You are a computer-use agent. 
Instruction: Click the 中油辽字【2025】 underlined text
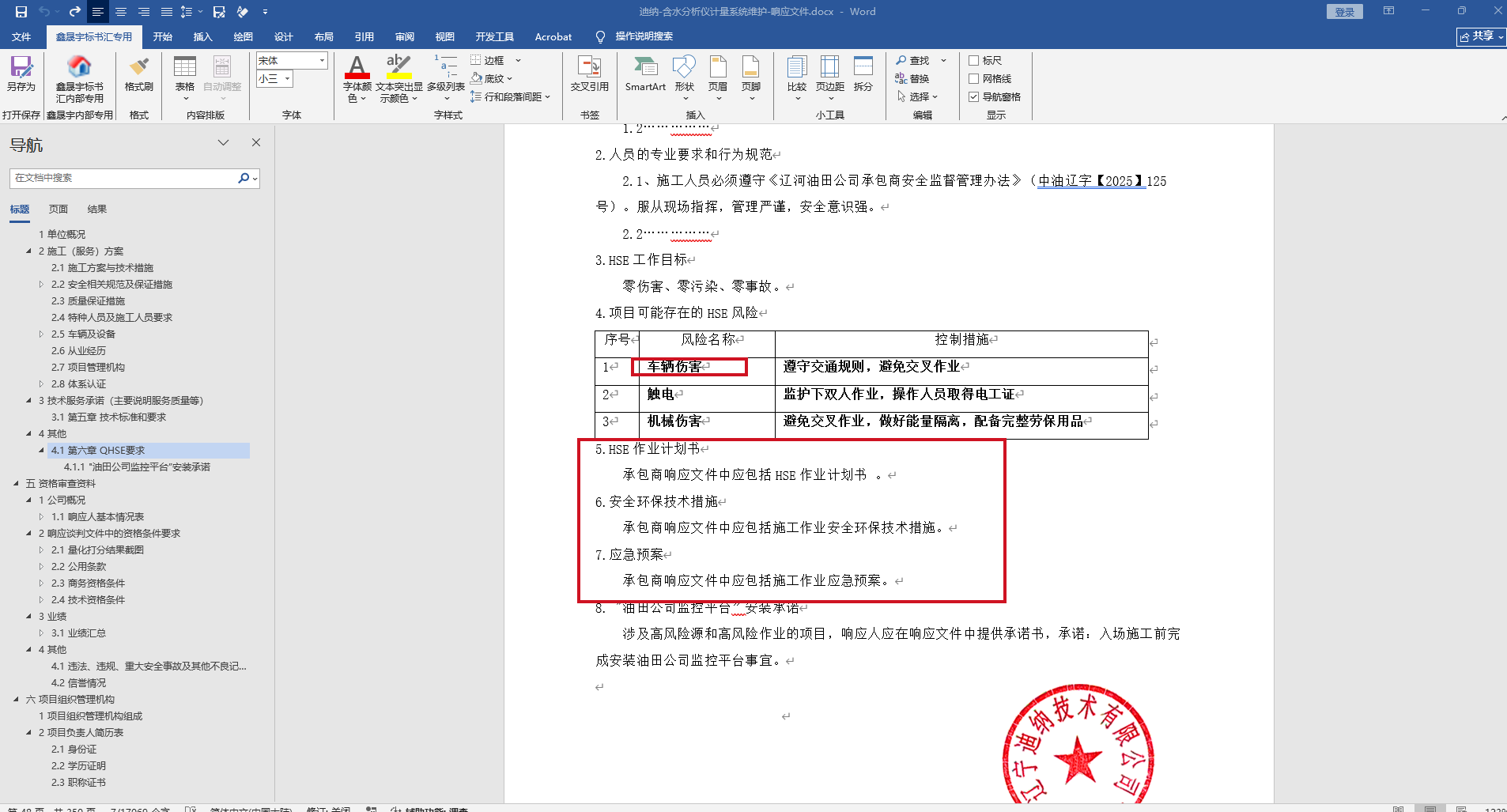(x=1091, y=181)
